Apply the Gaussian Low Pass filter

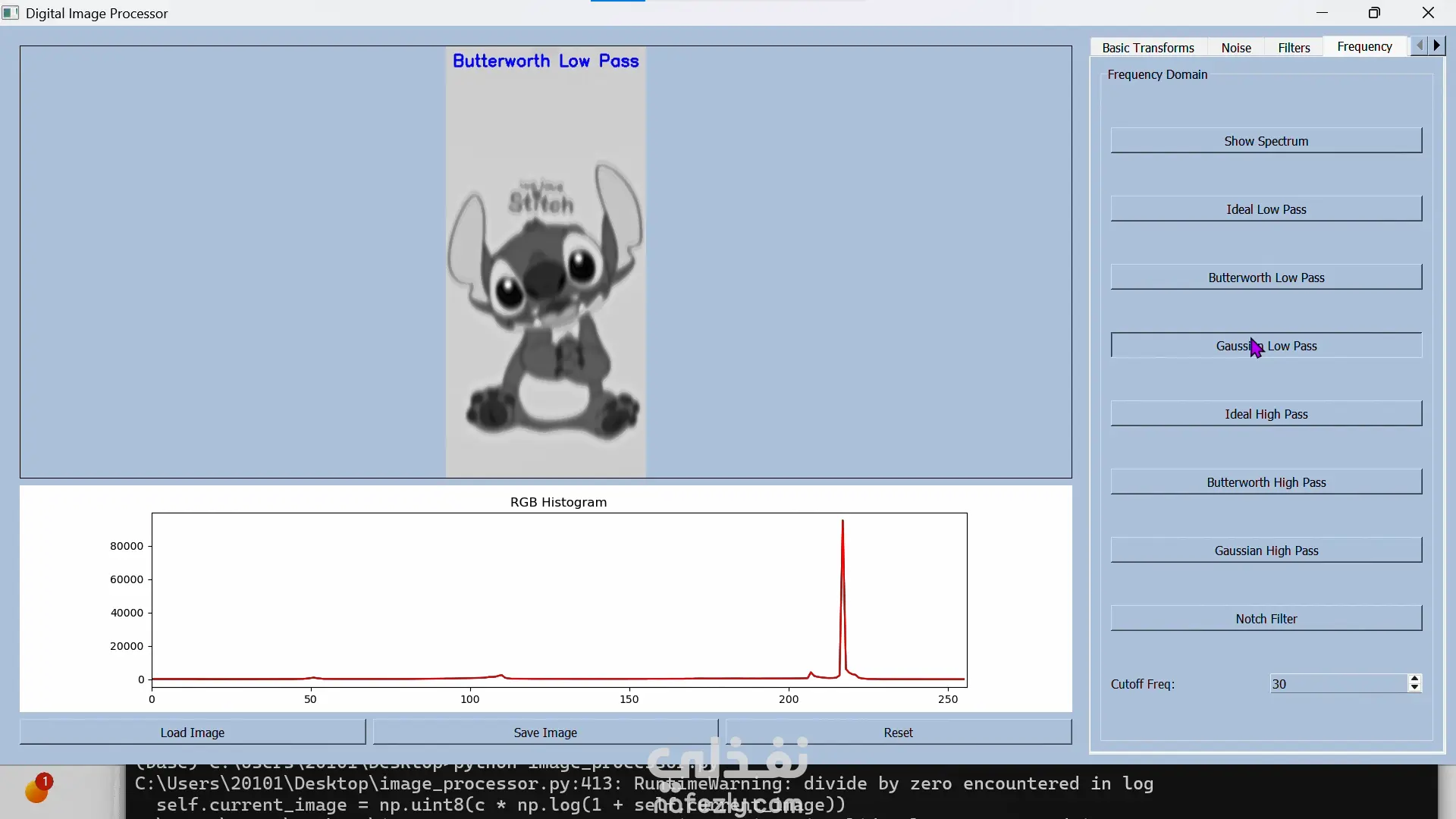(x=1266, y=346)
